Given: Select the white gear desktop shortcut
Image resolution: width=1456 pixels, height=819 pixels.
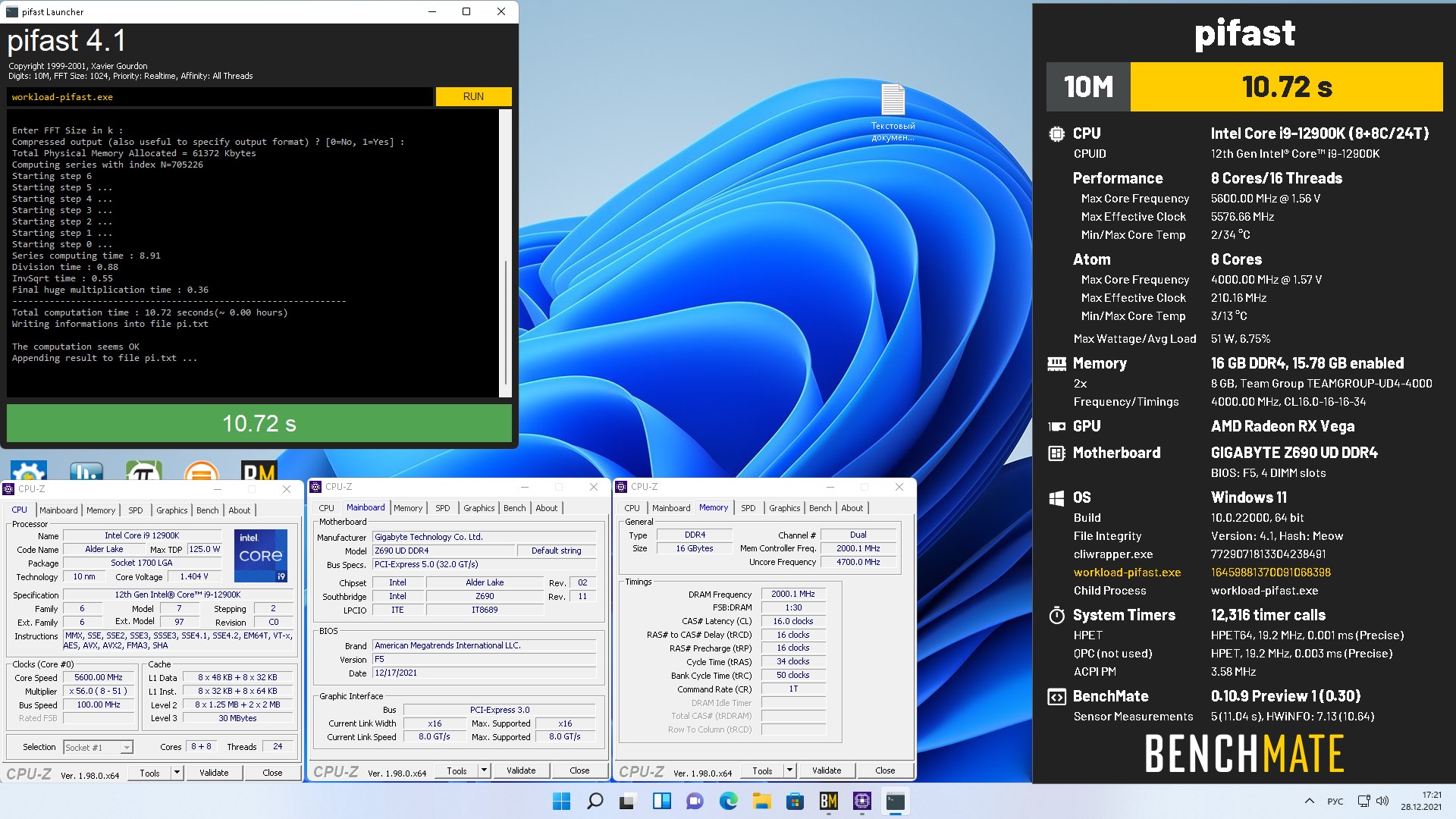Looking at the screenshot, I should (x=29, y=471).
